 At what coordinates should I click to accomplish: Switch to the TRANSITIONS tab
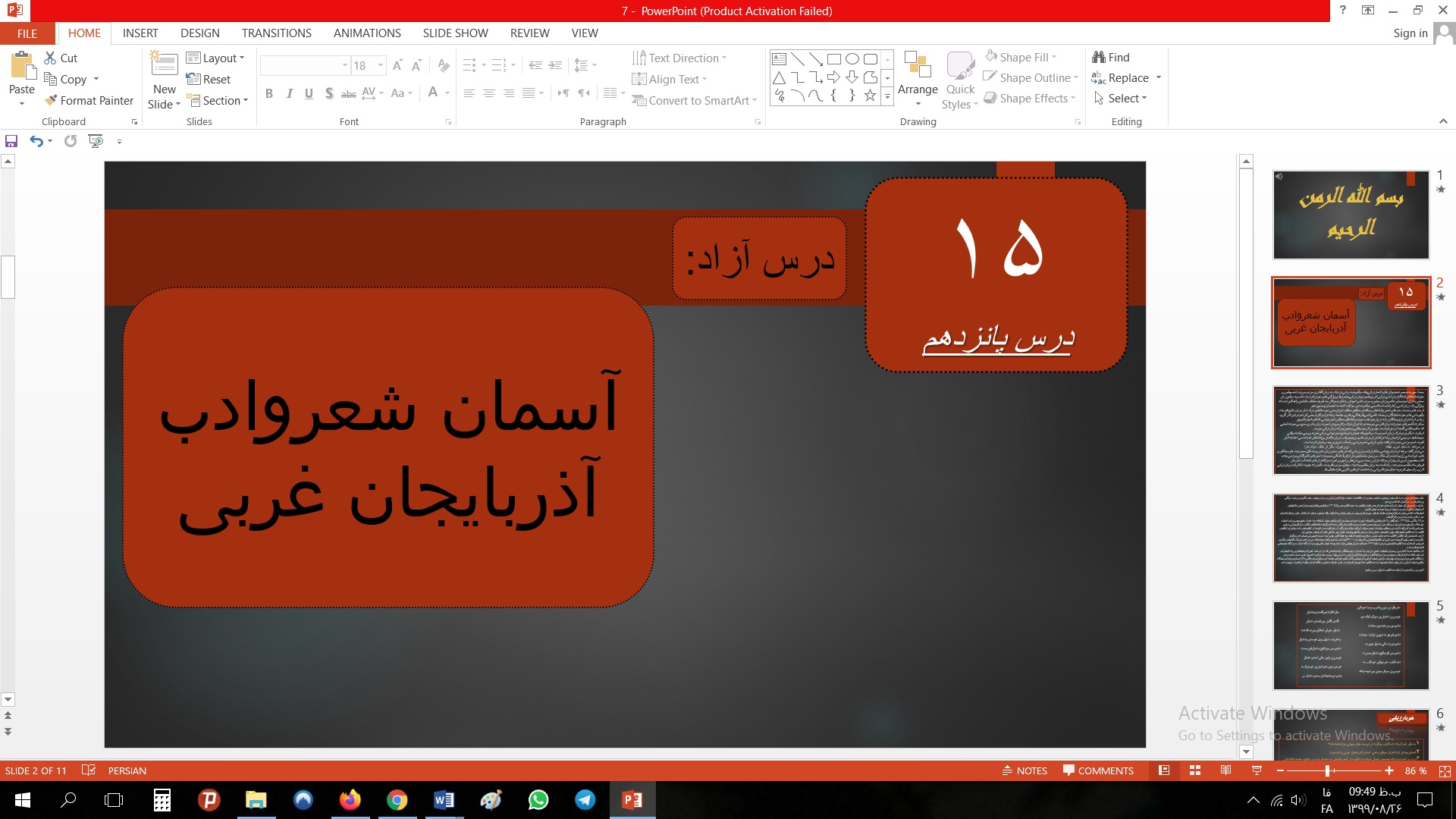[277, 33]
